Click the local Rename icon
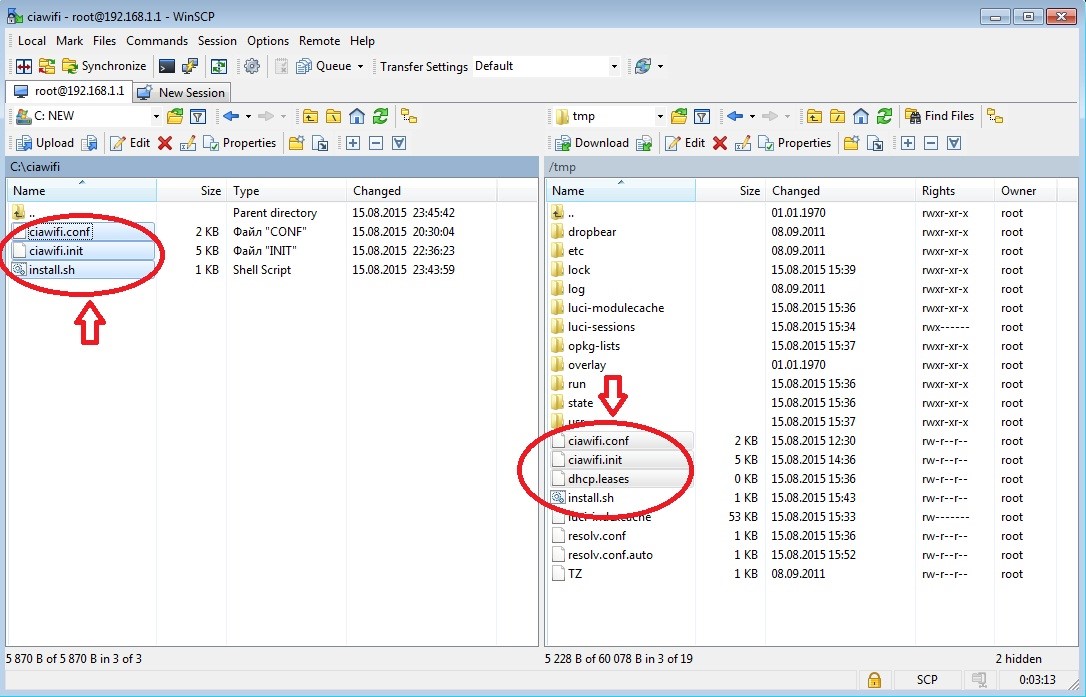 [x=187, y=143]
